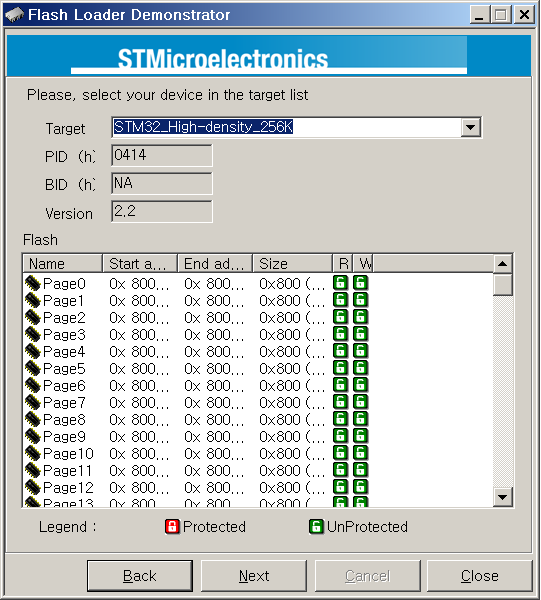Click Page10 read-protection lock icon

point(341,453)
